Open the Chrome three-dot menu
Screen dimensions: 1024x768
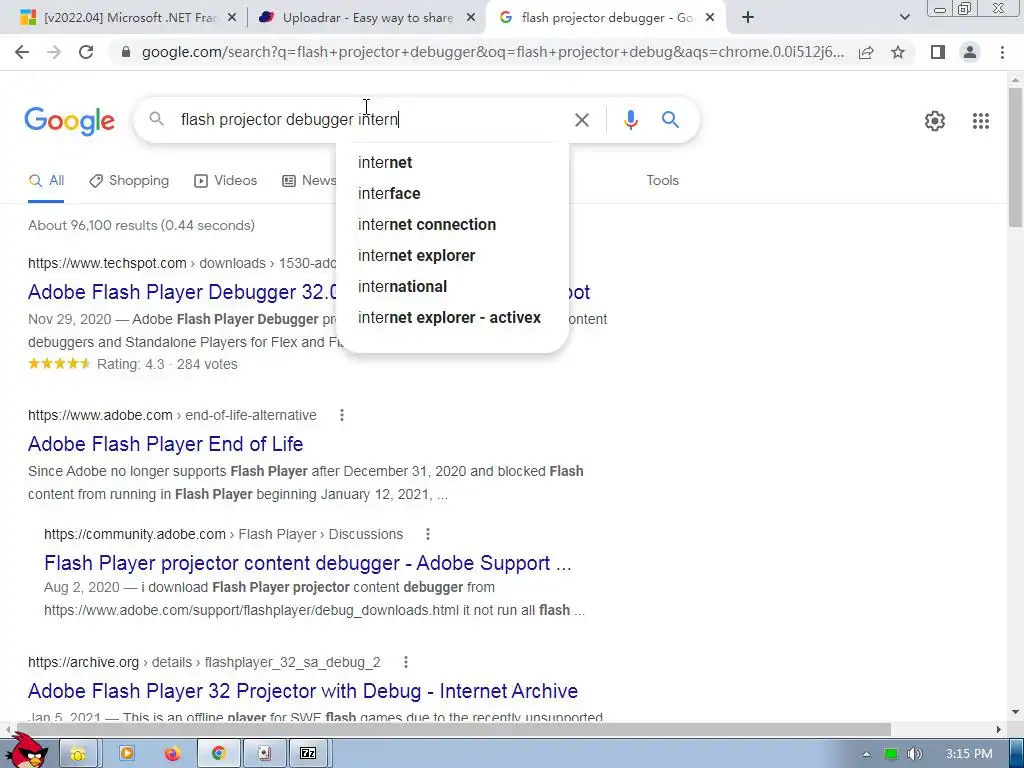click(1002, 52)
